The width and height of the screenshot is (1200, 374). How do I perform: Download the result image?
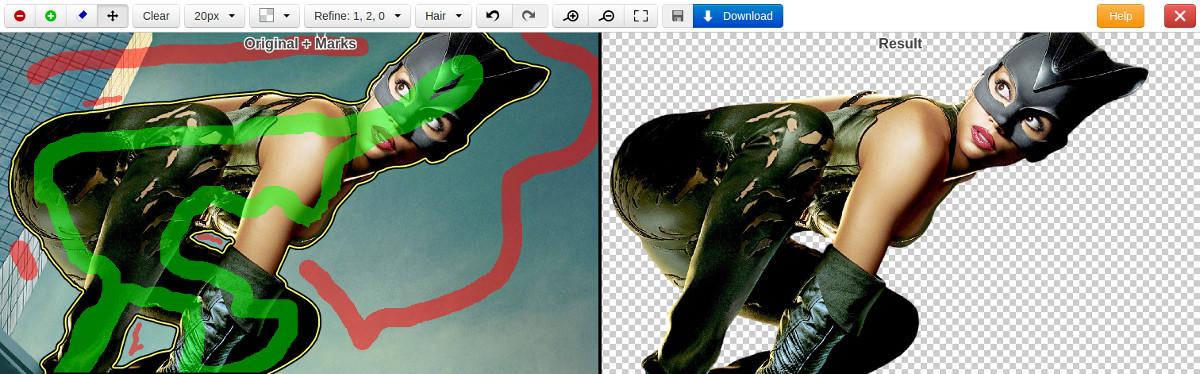coord(738,16)
